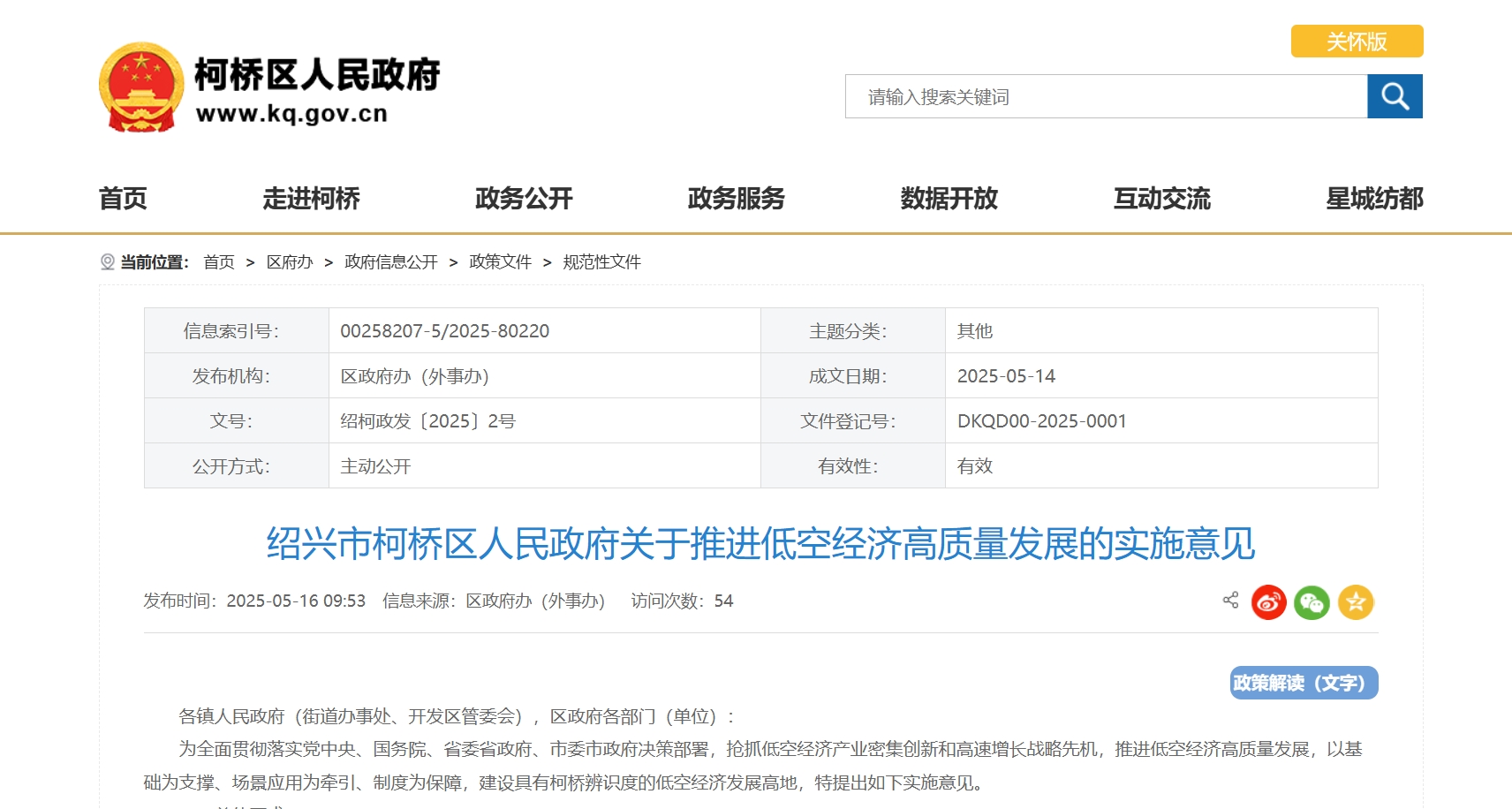
Task: Click the location pin icon in breadcrumb
Action: (108, 262)
